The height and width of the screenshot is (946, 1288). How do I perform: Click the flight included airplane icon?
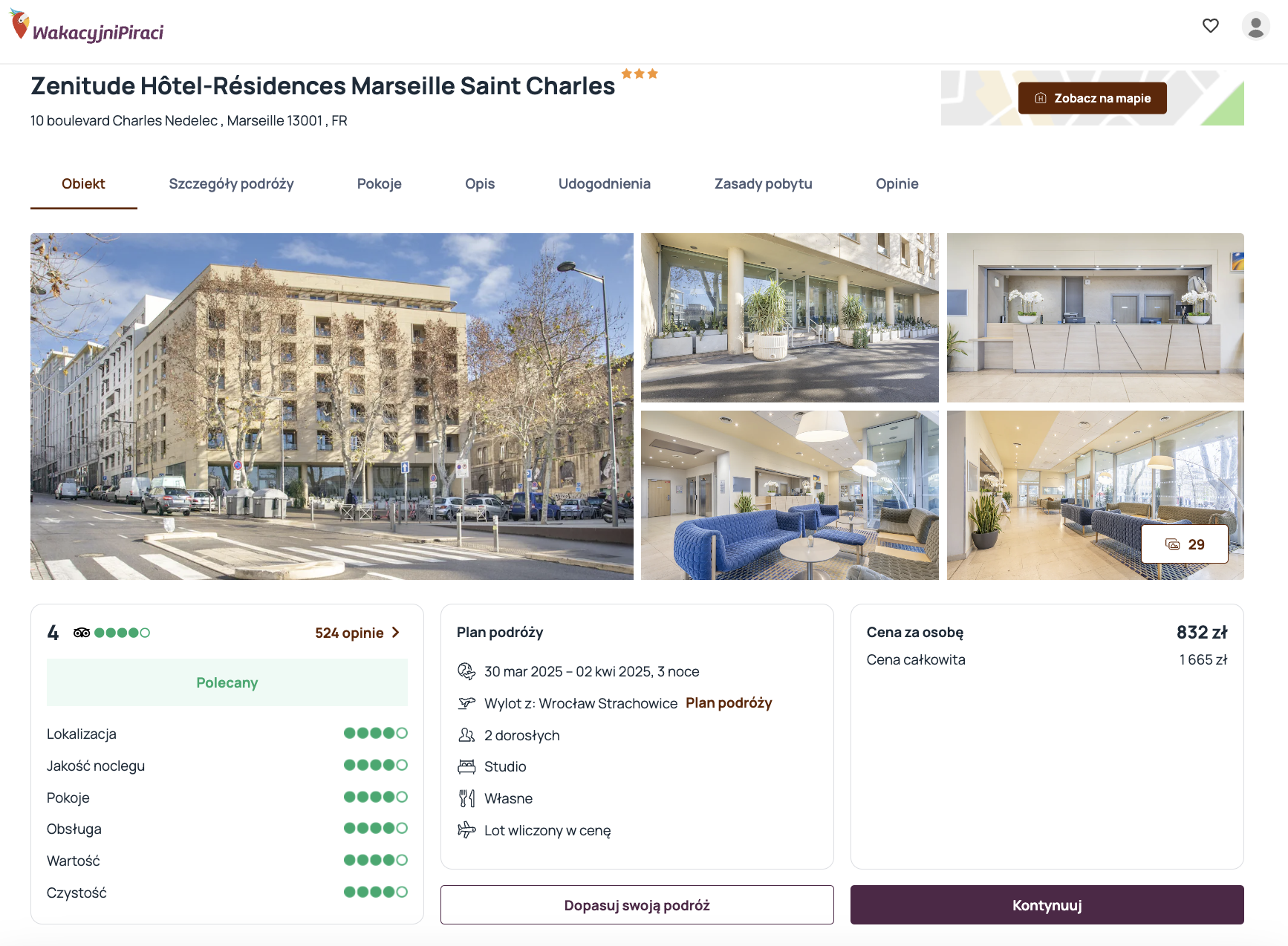tap(466, 830)
